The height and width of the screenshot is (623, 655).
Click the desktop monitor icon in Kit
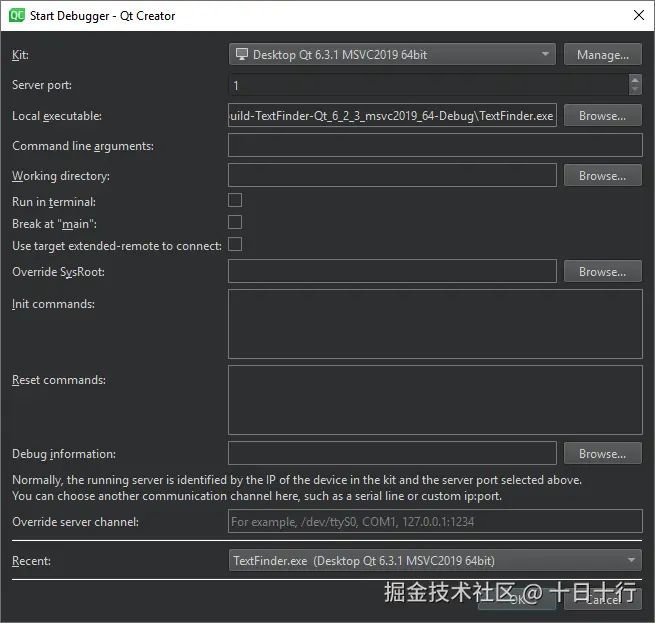point(242,54)
